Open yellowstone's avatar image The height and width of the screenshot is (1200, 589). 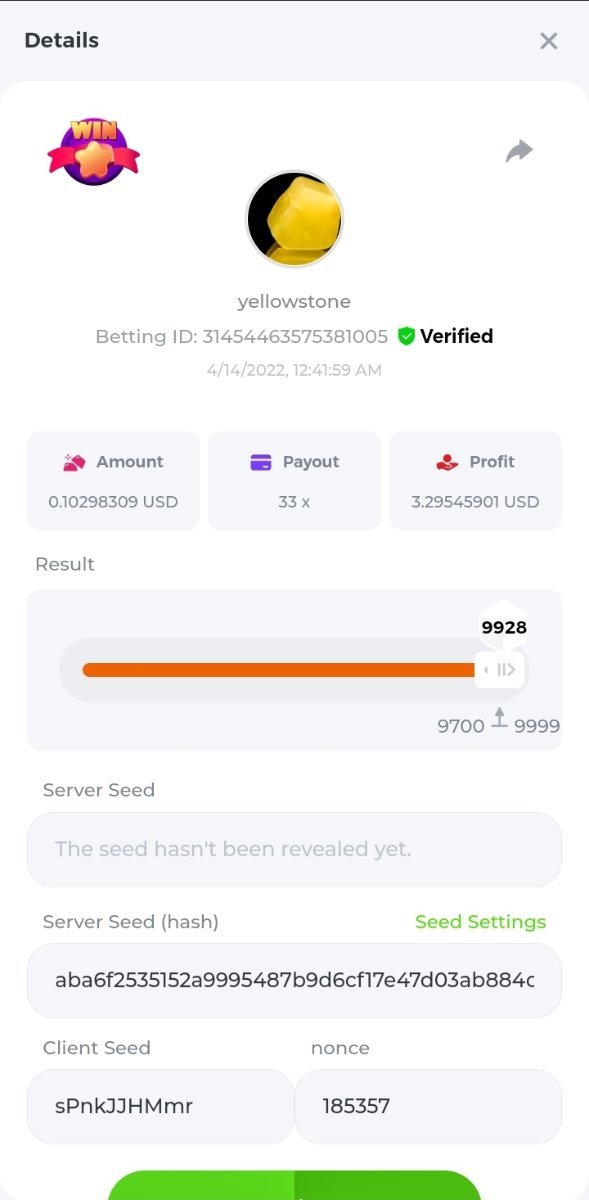coord(294,219)
